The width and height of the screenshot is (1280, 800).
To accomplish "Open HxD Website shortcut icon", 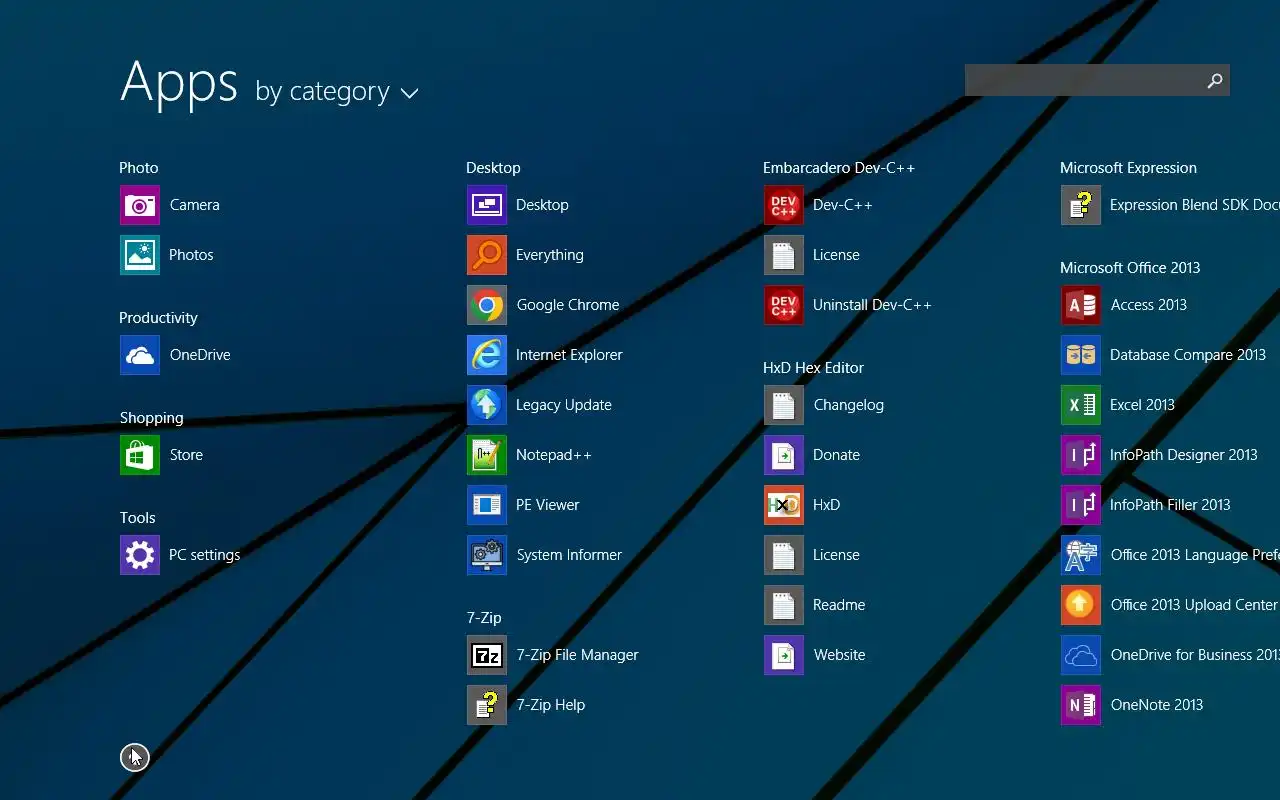I will click(784, 655).
